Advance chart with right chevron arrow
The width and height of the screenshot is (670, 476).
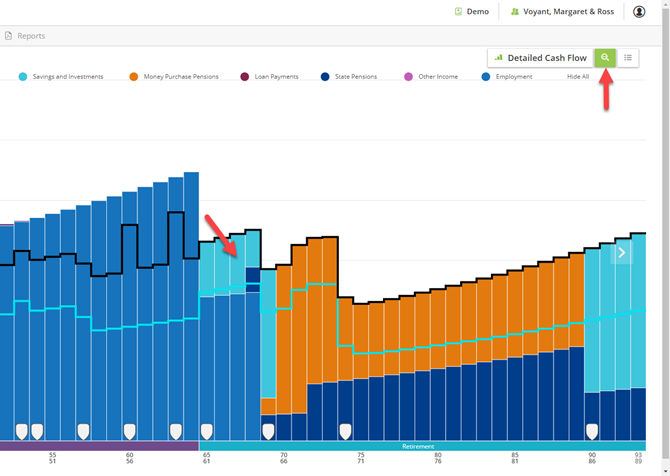coord(622,253)
